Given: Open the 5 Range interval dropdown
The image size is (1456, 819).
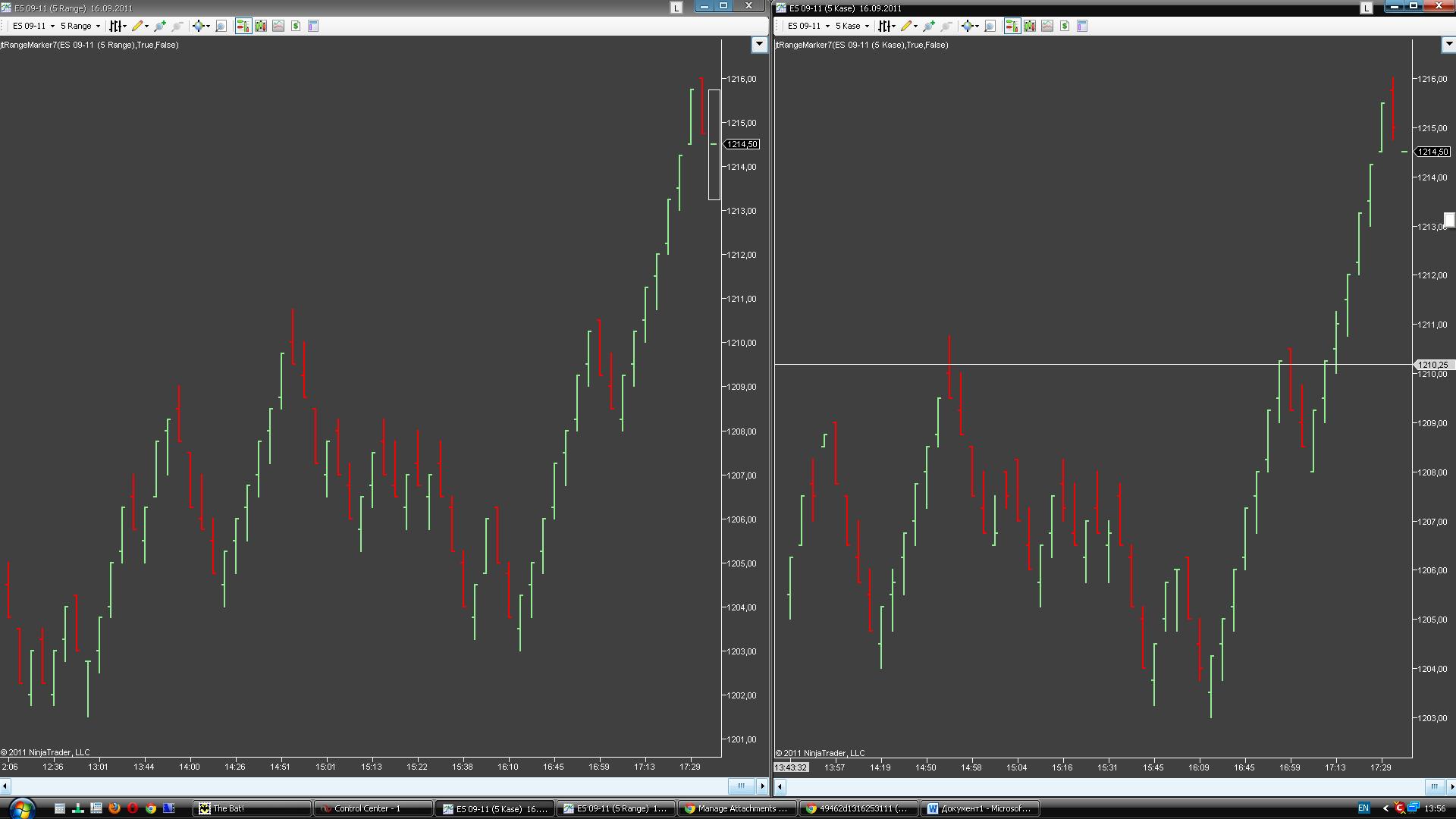Looking at the screenshot, I should [x=80, y=26].
